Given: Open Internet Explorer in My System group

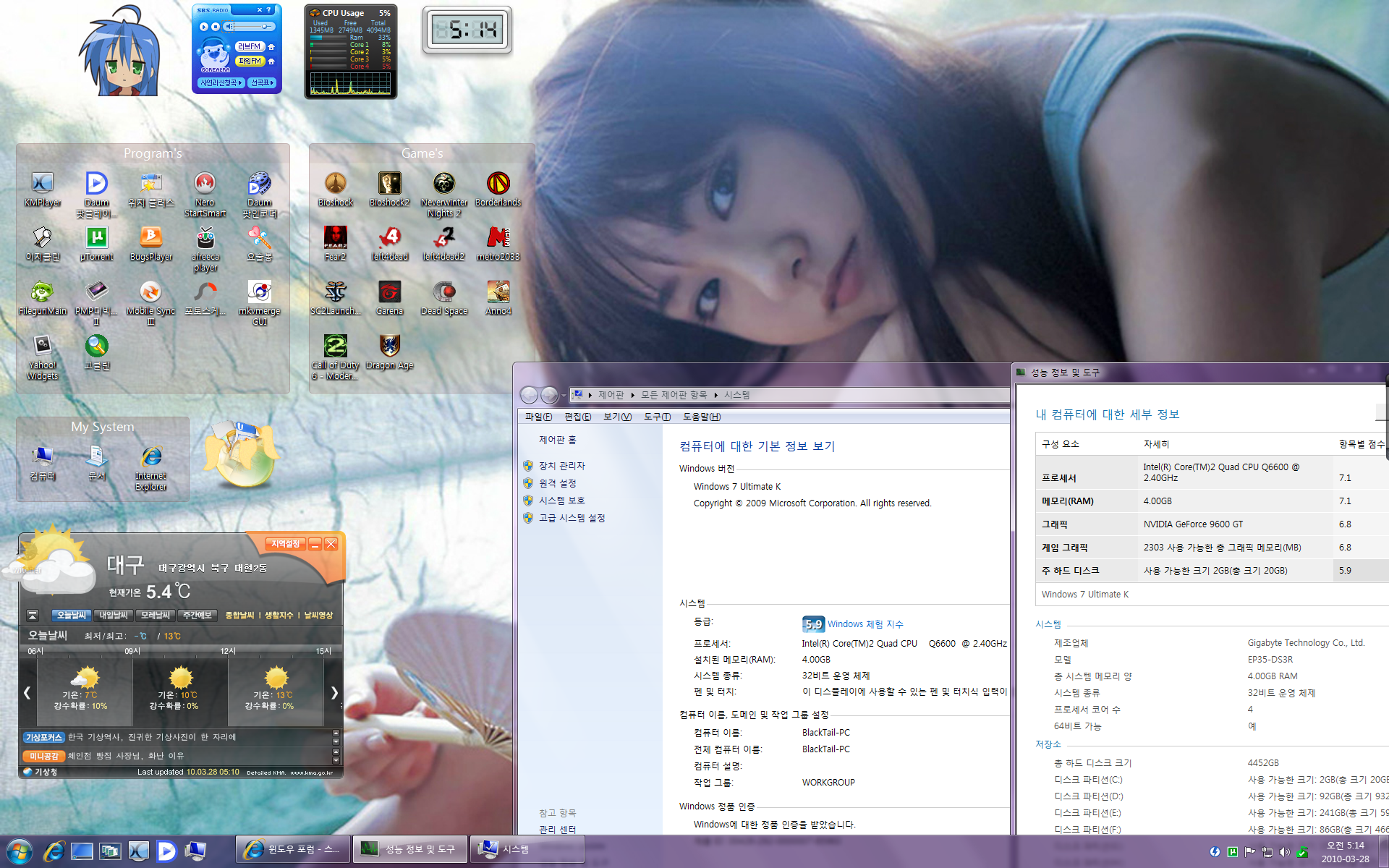Looking at the screenshot, I should pos(150,468).
